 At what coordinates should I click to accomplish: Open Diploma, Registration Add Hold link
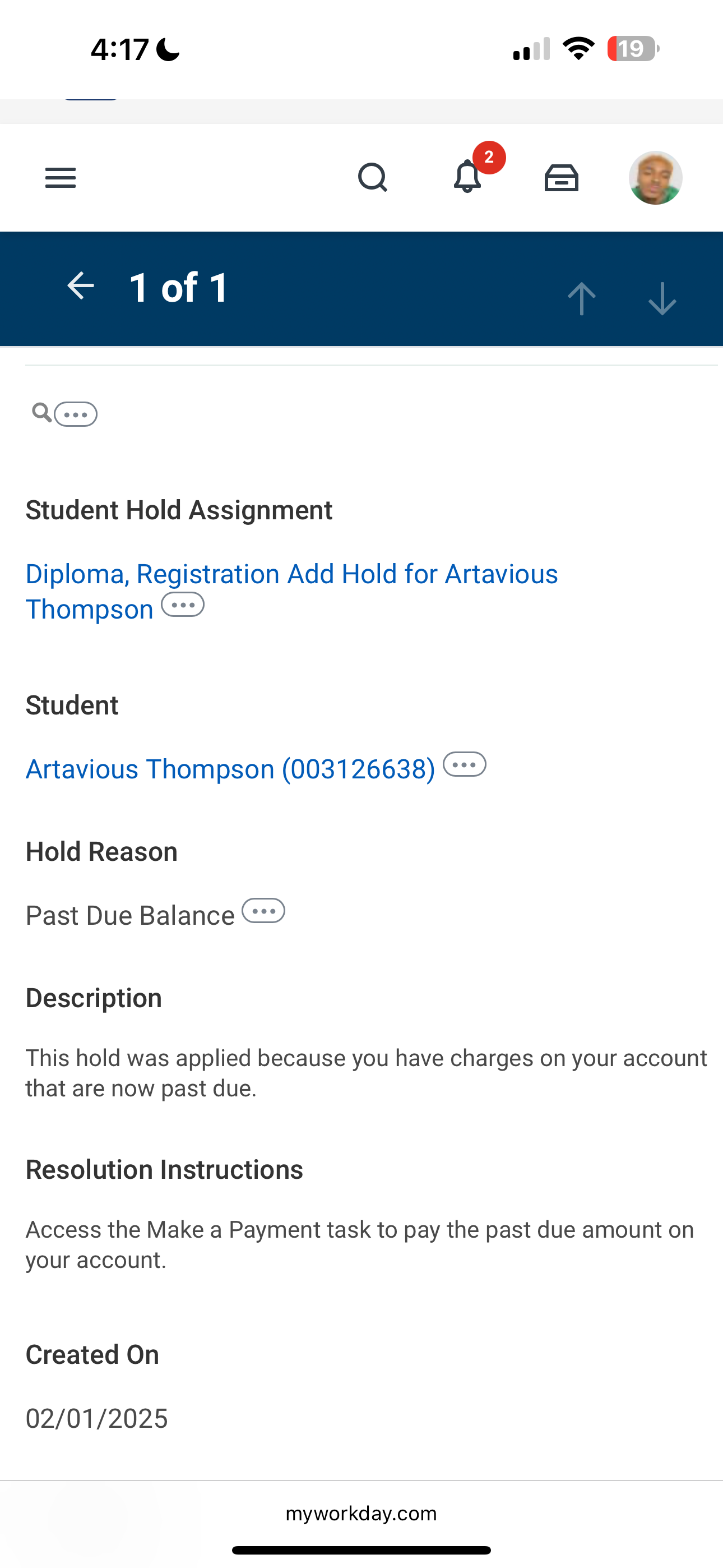click(x=291, y=575)
